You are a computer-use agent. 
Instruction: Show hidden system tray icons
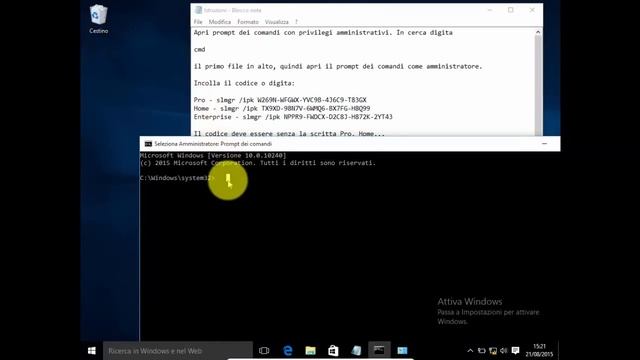coord(470,351)
